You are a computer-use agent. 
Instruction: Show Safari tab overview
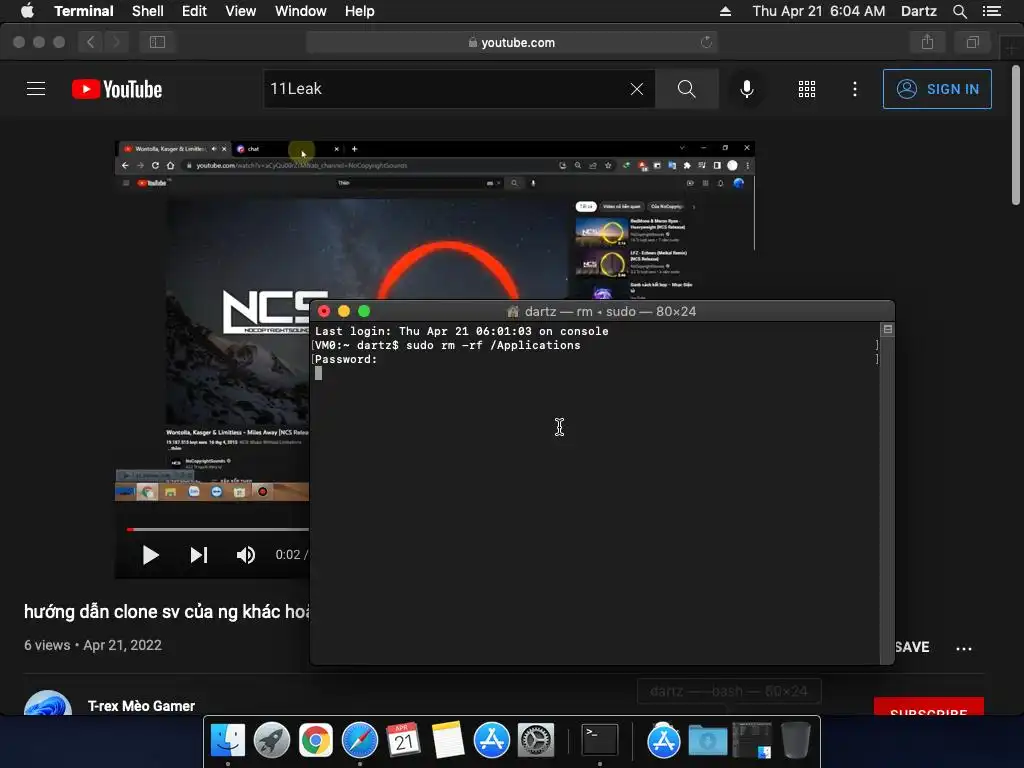(x=972, y=42)
